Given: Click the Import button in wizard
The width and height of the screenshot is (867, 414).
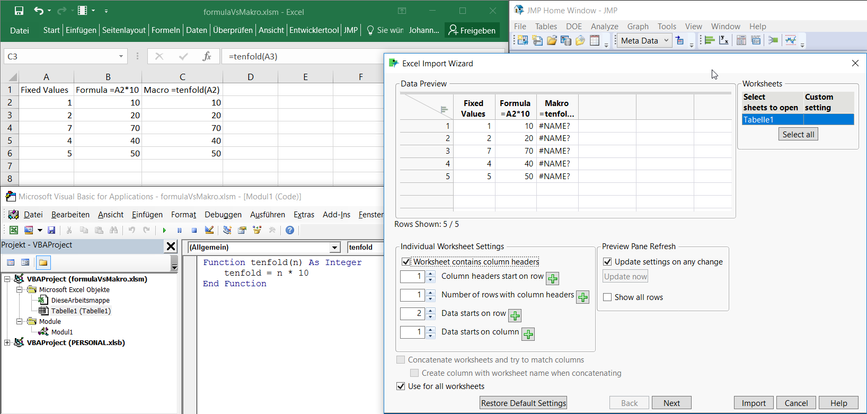Looking at the screenshot, I should [753, 403].
